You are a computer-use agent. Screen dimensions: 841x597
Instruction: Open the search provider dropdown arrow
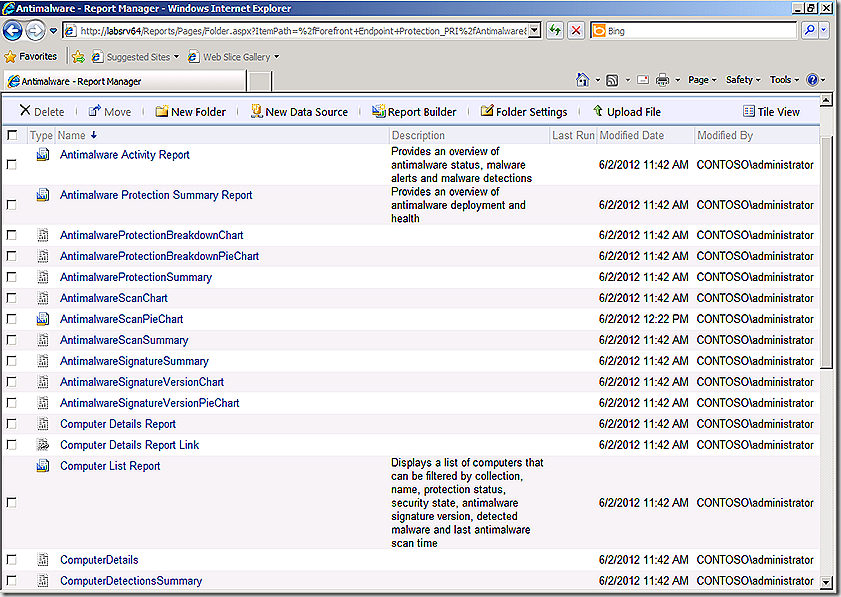[x=824, y=31]
